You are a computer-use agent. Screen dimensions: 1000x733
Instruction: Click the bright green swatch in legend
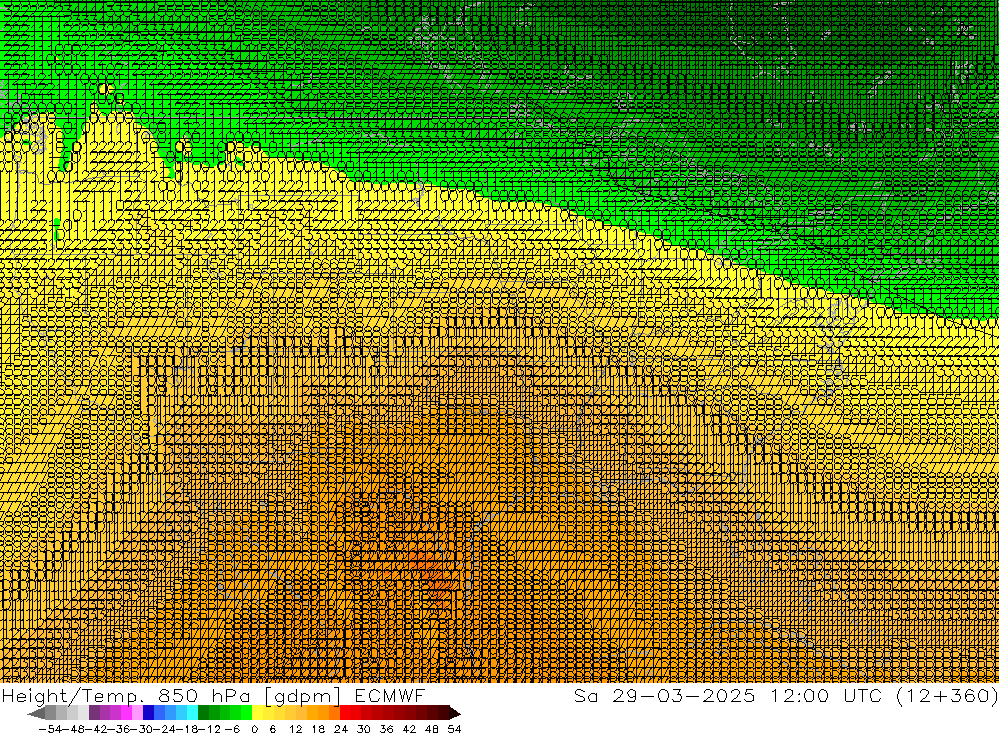(x=238, y=713)
